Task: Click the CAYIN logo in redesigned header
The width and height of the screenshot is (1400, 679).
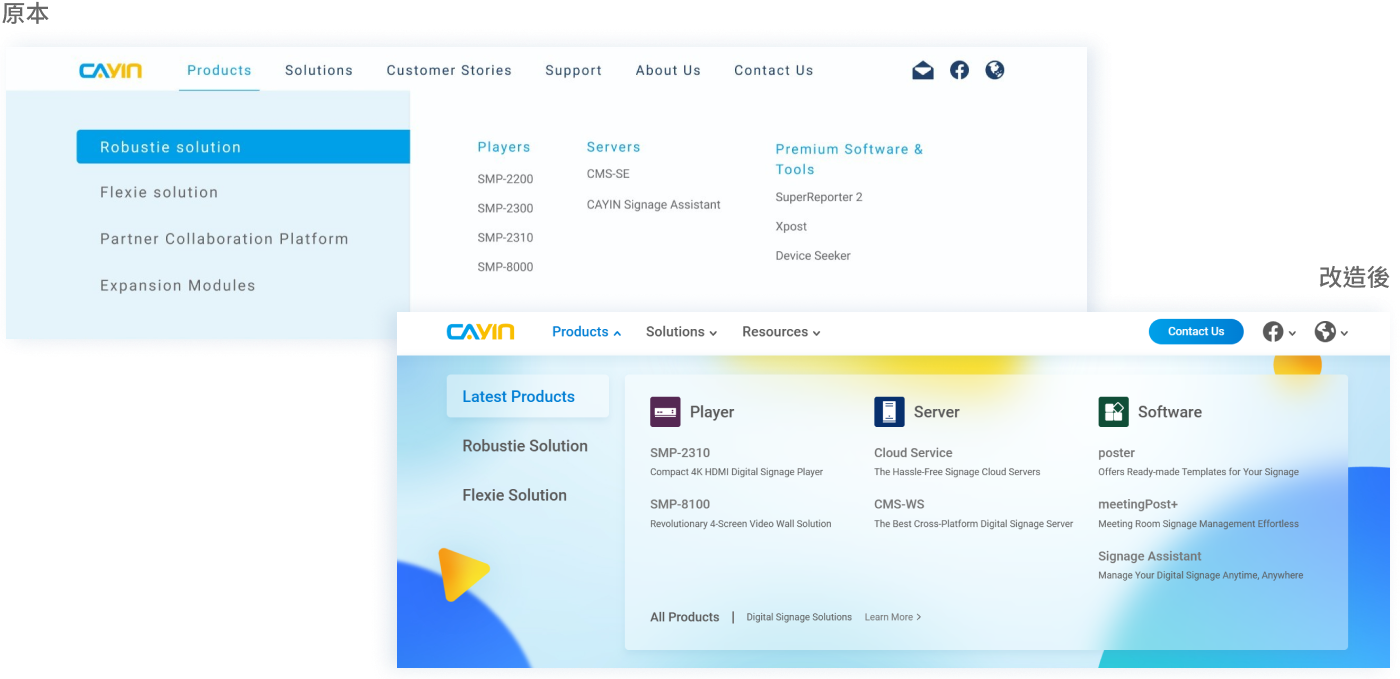Action: (x=480, y=332)
